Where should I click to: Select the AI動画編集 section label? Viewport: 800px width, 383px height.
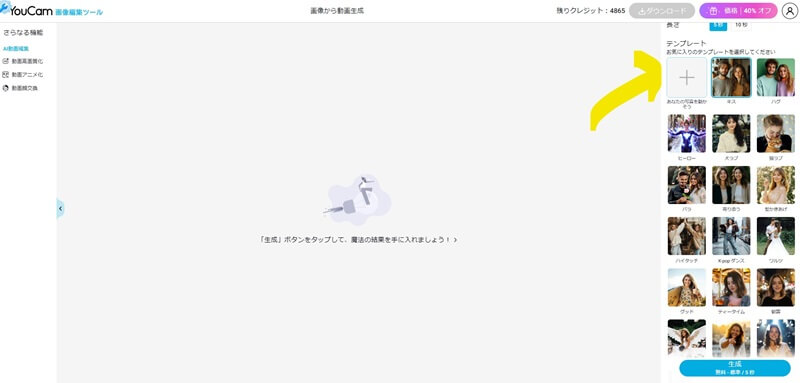pyautogui.click(x=16, y=49)
